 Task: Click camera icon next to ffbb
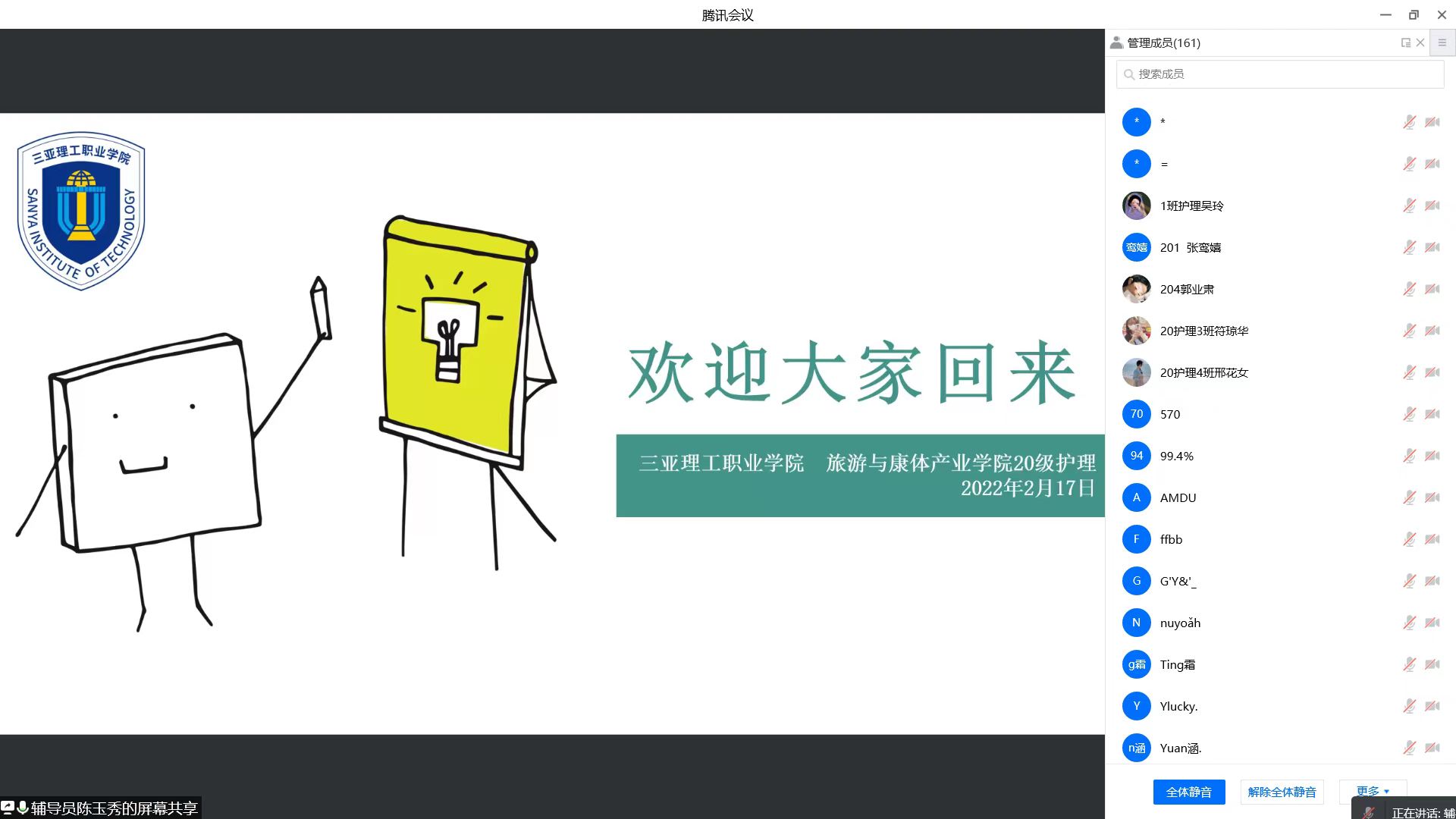coord(1432,539)
